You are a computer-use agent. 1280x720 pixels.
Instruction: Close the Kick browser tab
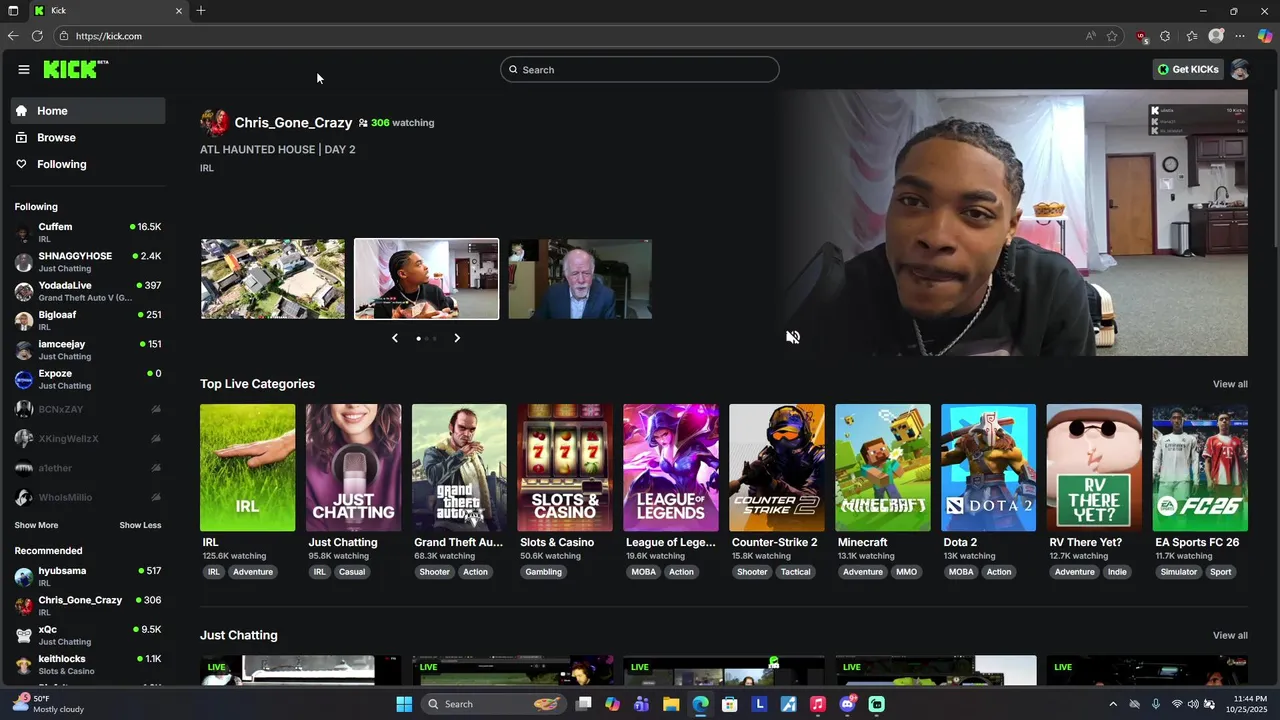click(x=179, y=11)
